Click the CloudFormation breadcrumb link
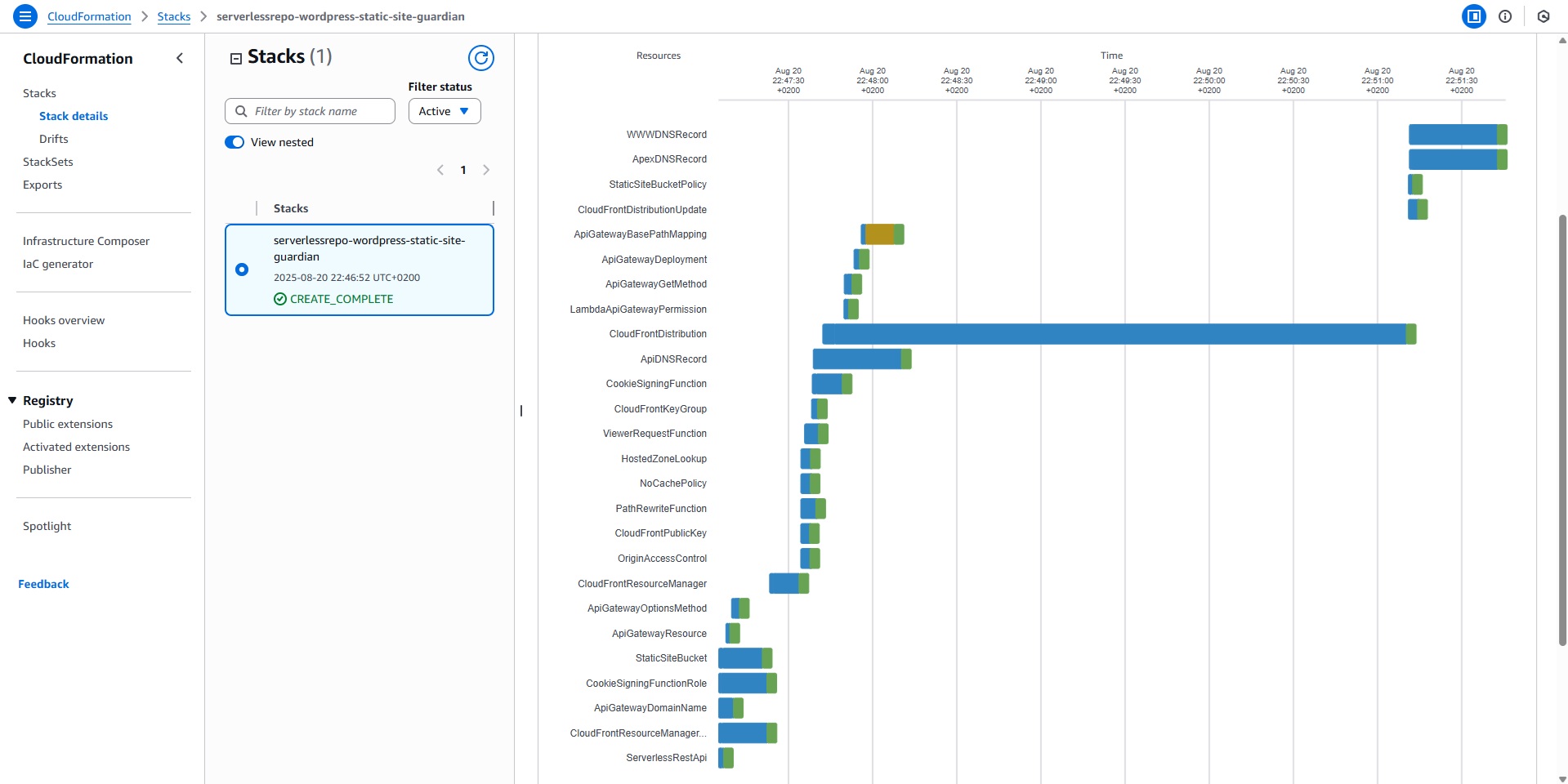The height and width of the screenshot is (784, 1568). pyautogui.click(x=89, y=16)
